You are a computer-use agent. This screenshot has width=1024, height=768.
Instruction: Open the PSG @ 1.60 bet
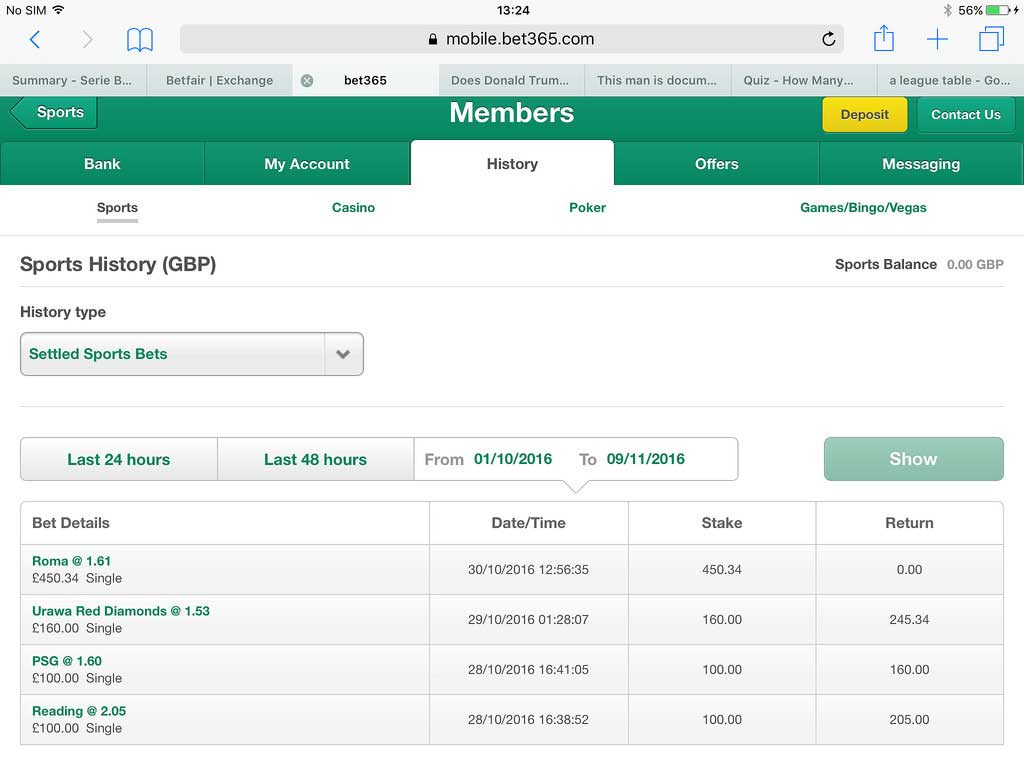[x=67, y=661]
